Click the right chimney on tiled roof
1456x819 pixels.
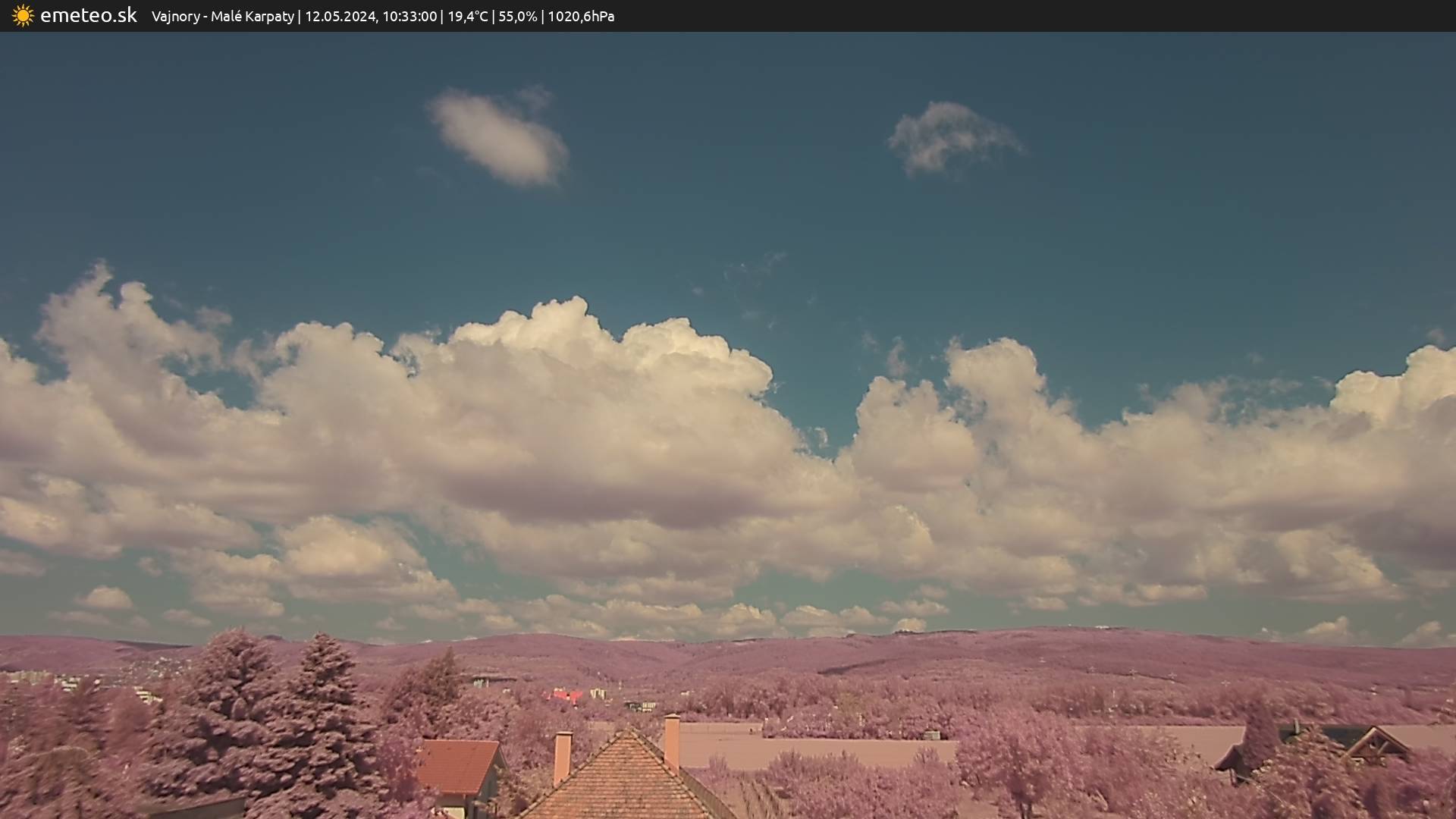pos(671,742)
